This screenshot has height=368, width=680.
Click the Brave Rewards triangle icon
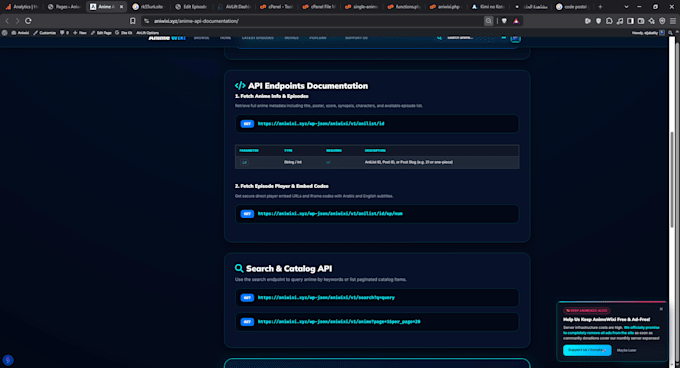[x=516, y=21]
